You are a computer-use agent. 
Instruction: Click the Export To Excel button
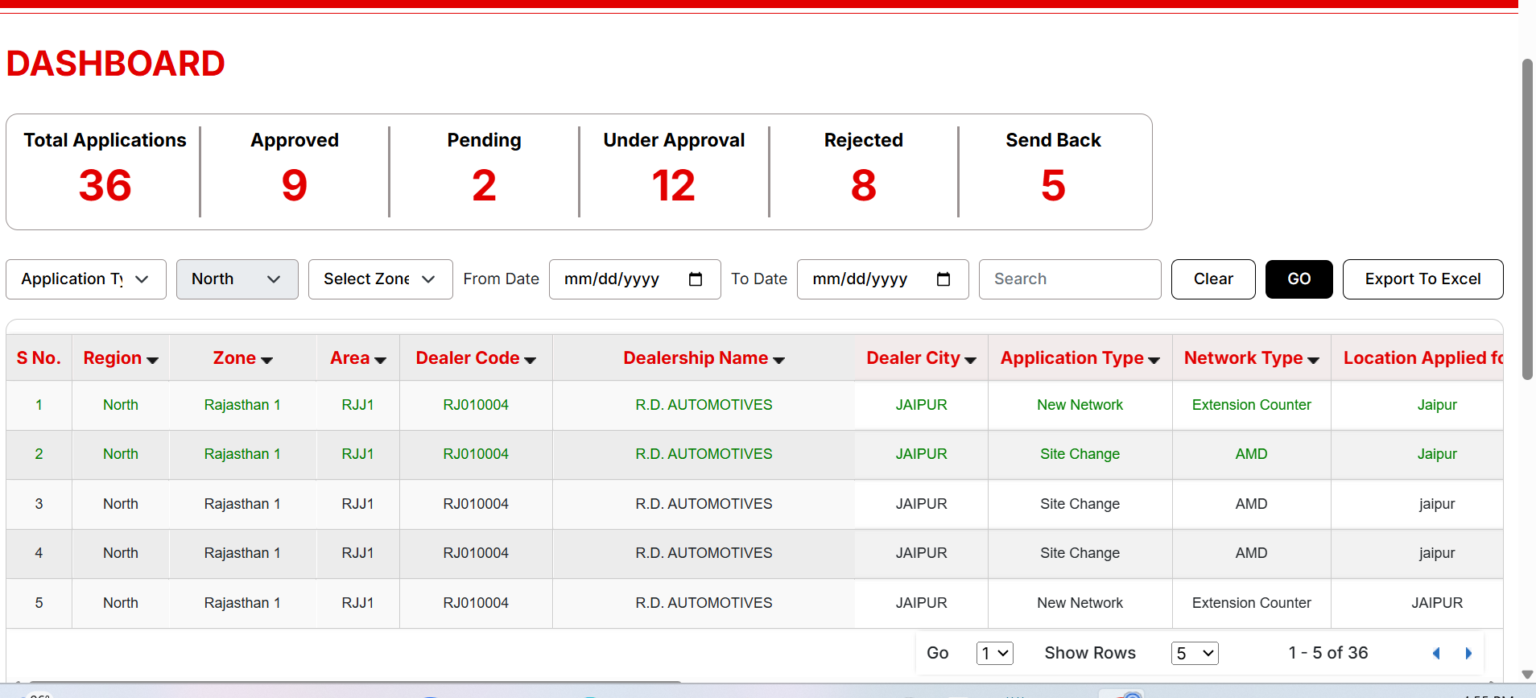point(1423,279)
